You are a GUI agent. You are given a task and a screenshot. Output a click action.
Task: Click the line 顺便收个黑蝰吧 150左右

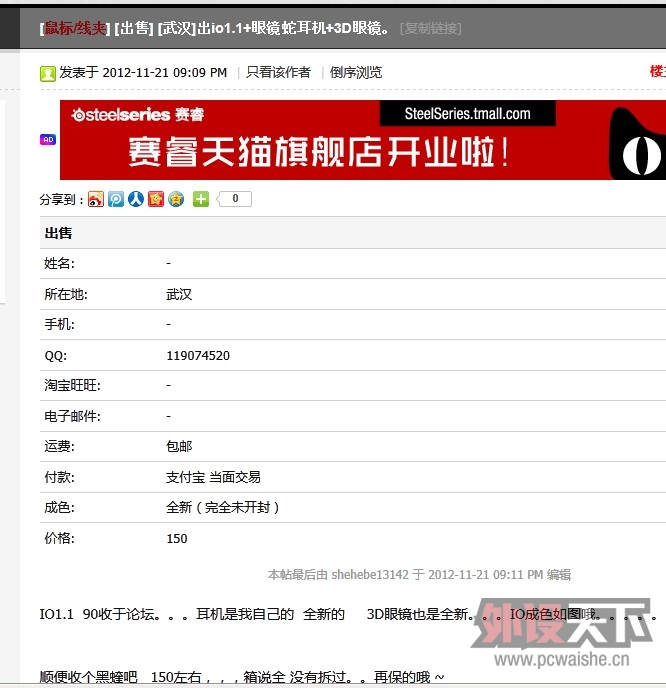242,677
